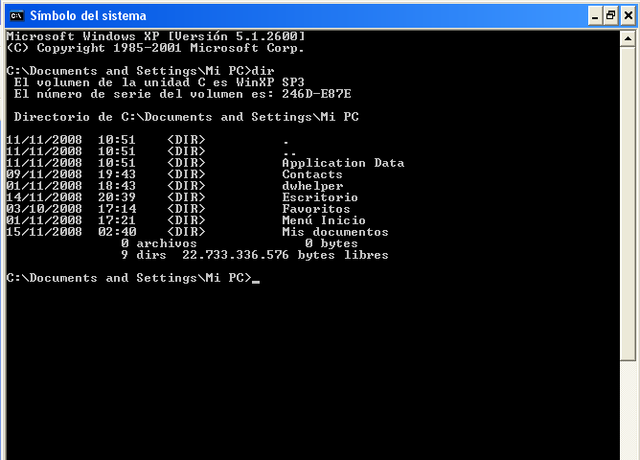Click the cmd system menu icon in title bar
640x460 pixels.
16,16
